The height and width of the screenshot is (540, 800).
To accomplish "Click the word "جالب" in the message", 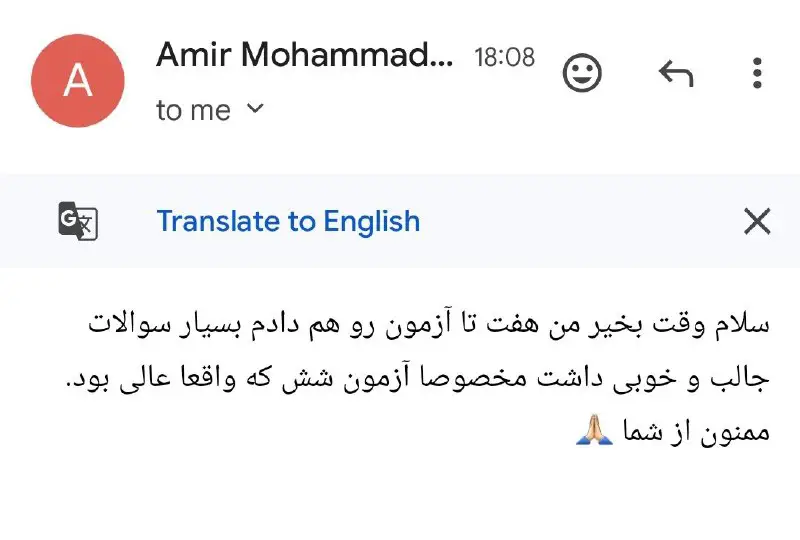I will 746,379.
